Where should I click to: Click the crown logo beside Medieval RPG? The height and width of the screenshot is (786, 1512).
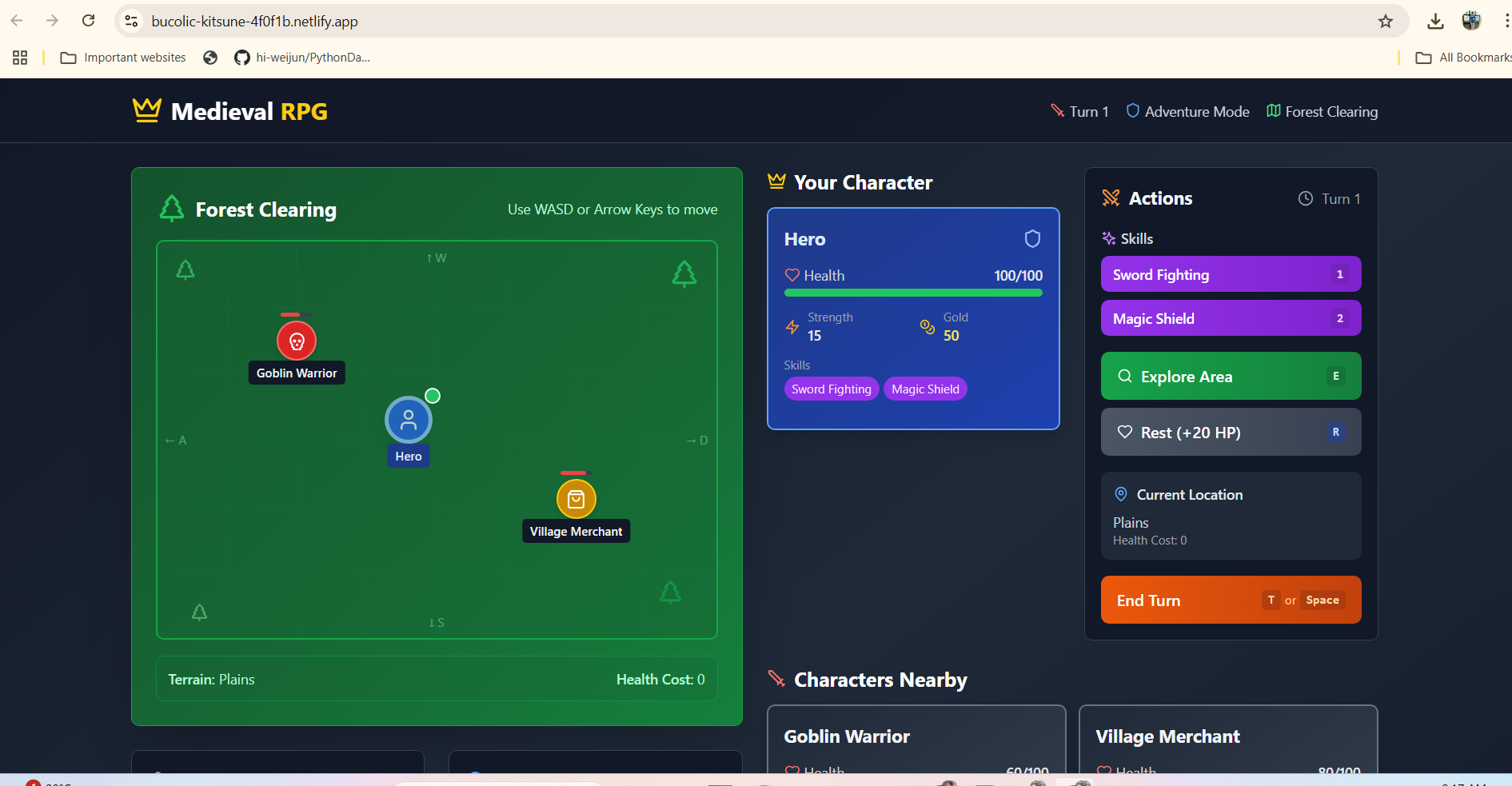(147, 110)
